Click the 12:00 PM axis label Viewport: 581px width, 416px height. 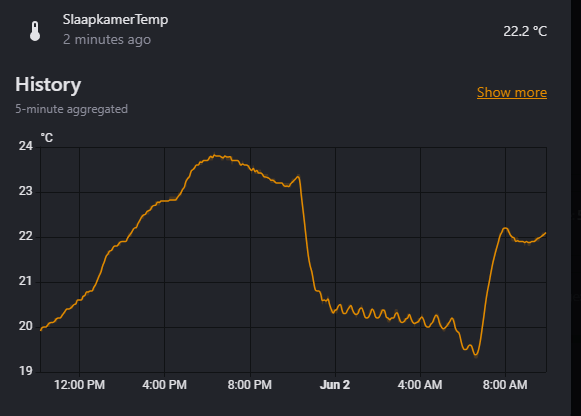pyautogui.click(x=79, y=385)
